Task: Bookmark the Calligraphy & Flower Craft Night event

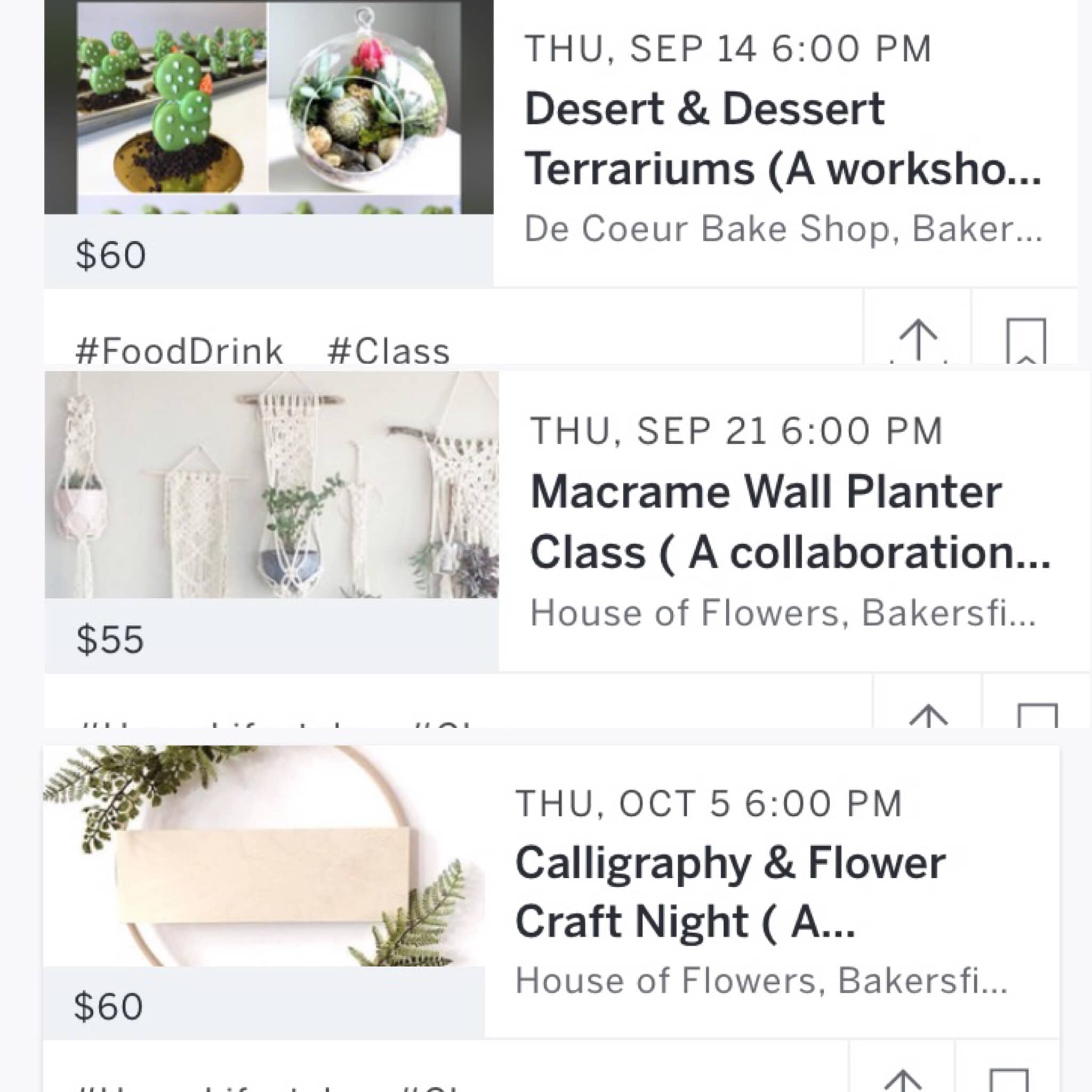Action: pos(1009,1079)
